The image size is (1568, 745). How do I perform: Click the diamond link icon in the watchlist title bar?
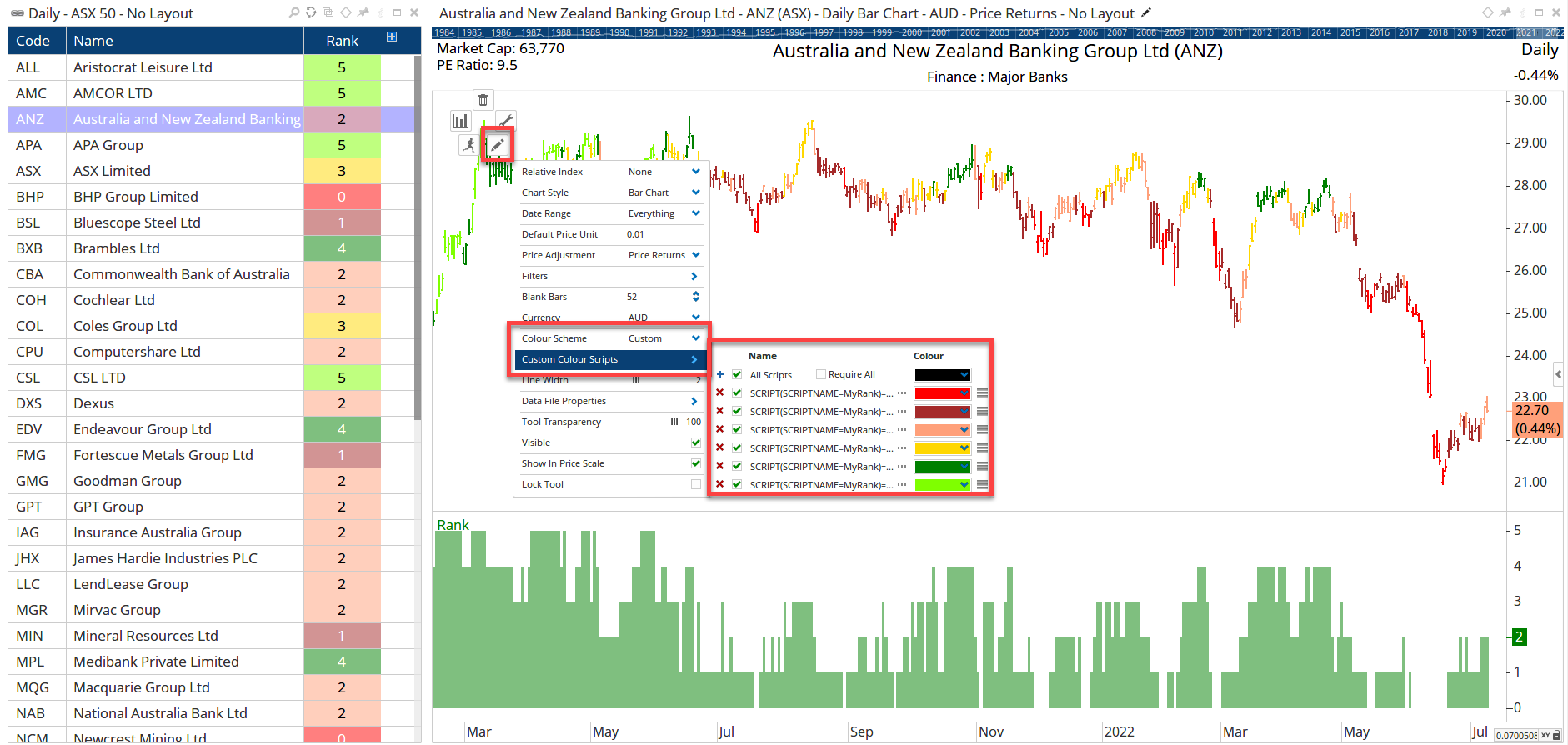(345, 12)
